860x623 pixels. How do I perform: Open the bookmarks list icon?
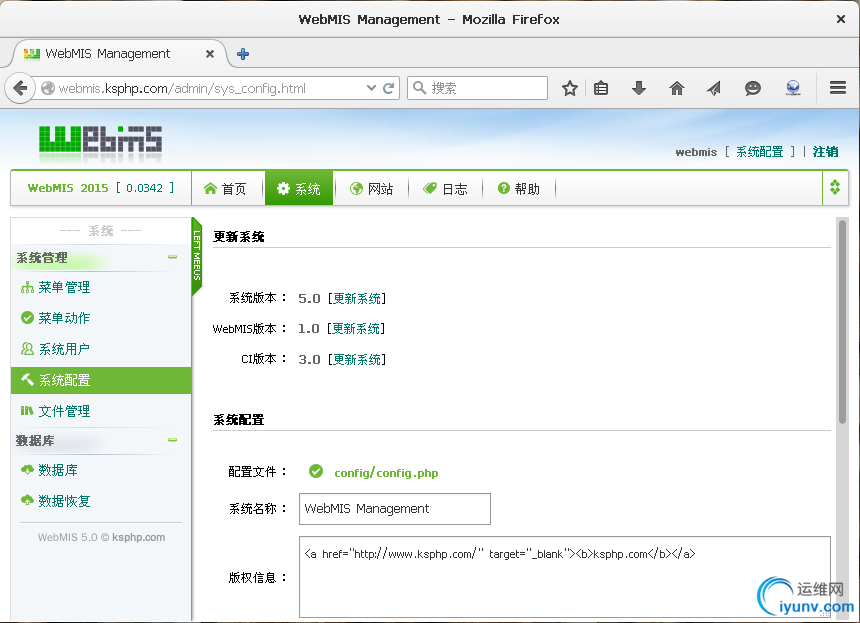[x=601, y=88]
